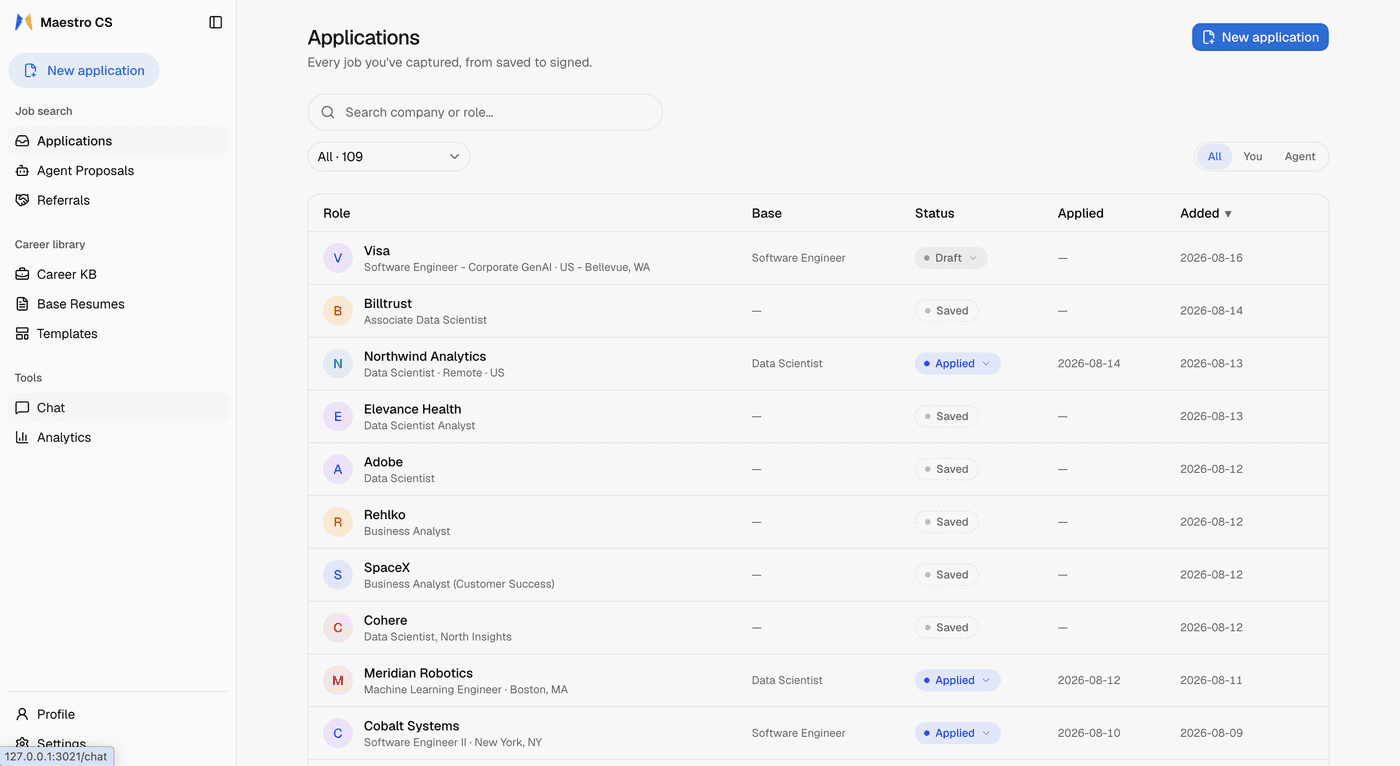Click the Applied column header
The image size is (1400, 766).
1081,213
